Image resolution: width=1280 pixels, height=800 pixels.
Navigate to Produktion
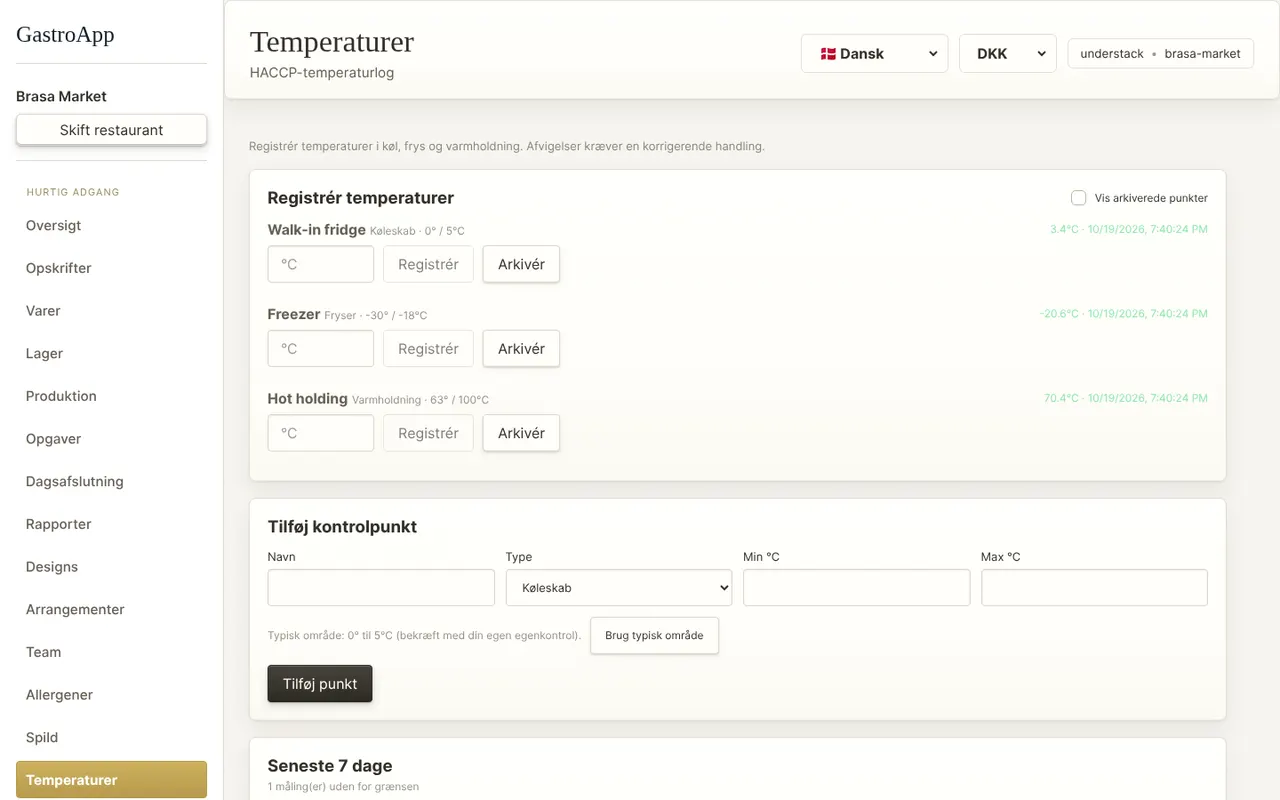(111, 396)
